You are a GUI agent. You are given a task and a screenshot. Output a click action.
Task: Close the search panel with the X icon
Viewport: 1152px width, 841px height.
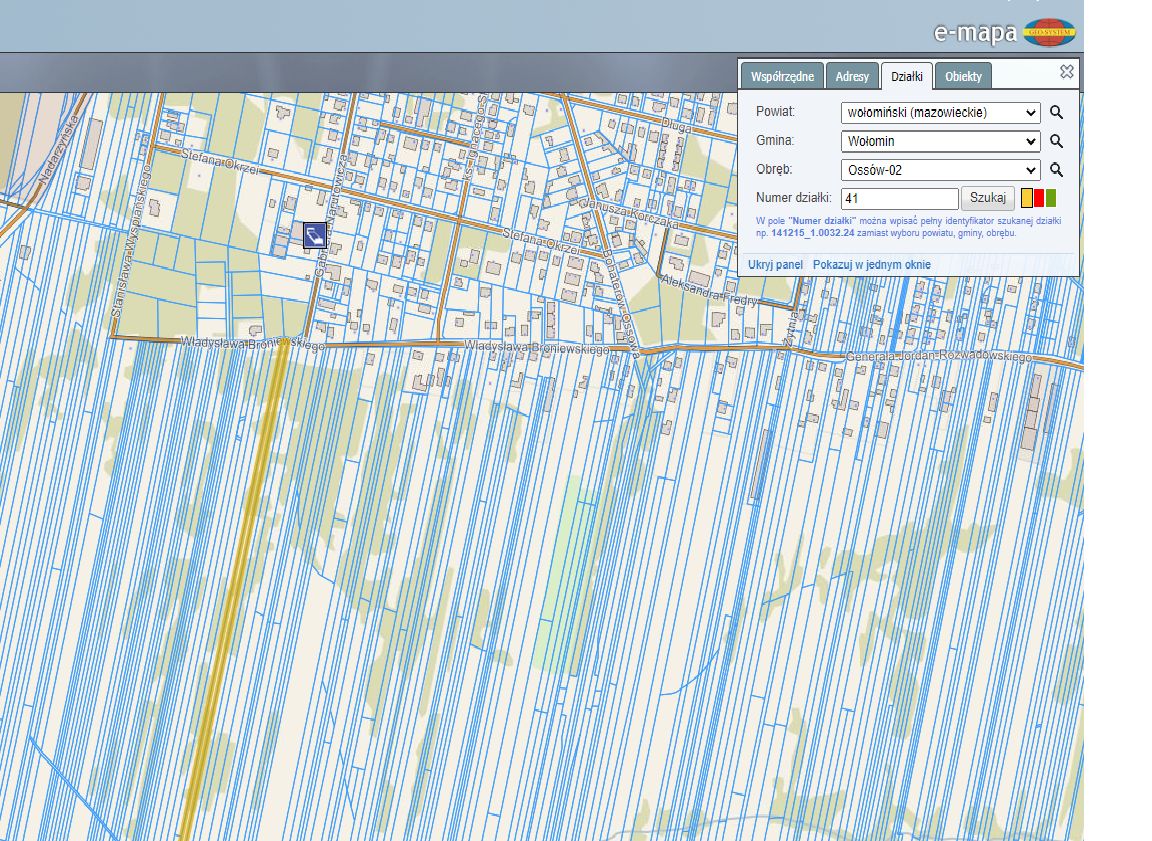(1067, 72)
